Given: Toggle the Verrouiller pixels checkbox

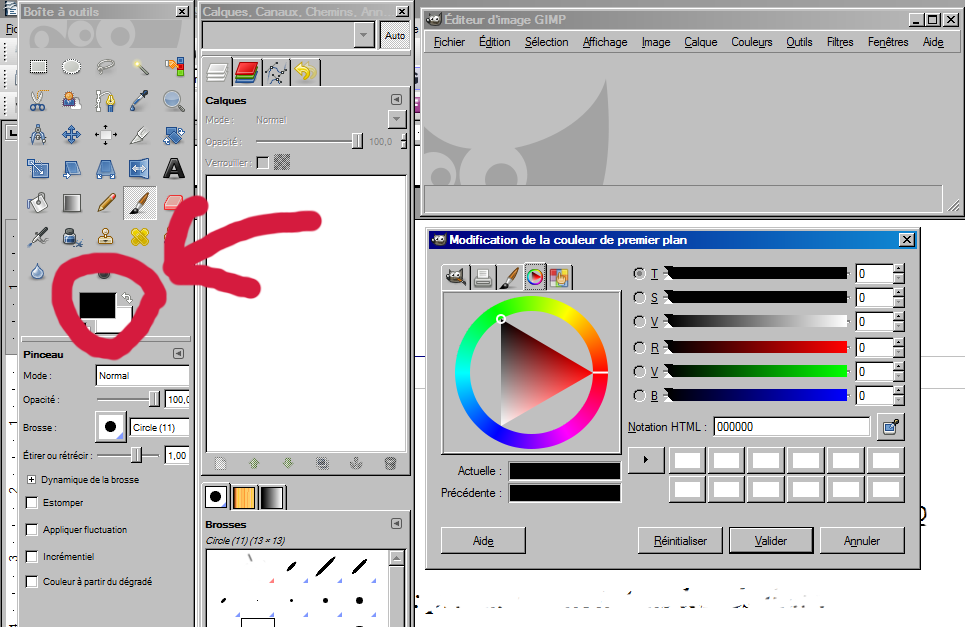Looking at the screenshot, I should (263, 162).
